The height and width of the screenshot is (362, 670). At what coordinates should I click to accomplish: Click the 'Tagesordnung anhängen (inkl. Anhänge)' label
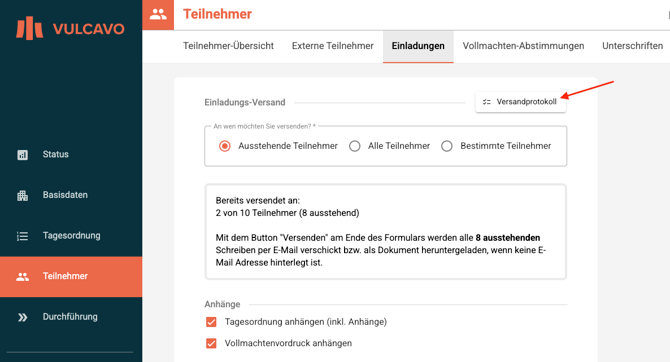tap(306, 322)
